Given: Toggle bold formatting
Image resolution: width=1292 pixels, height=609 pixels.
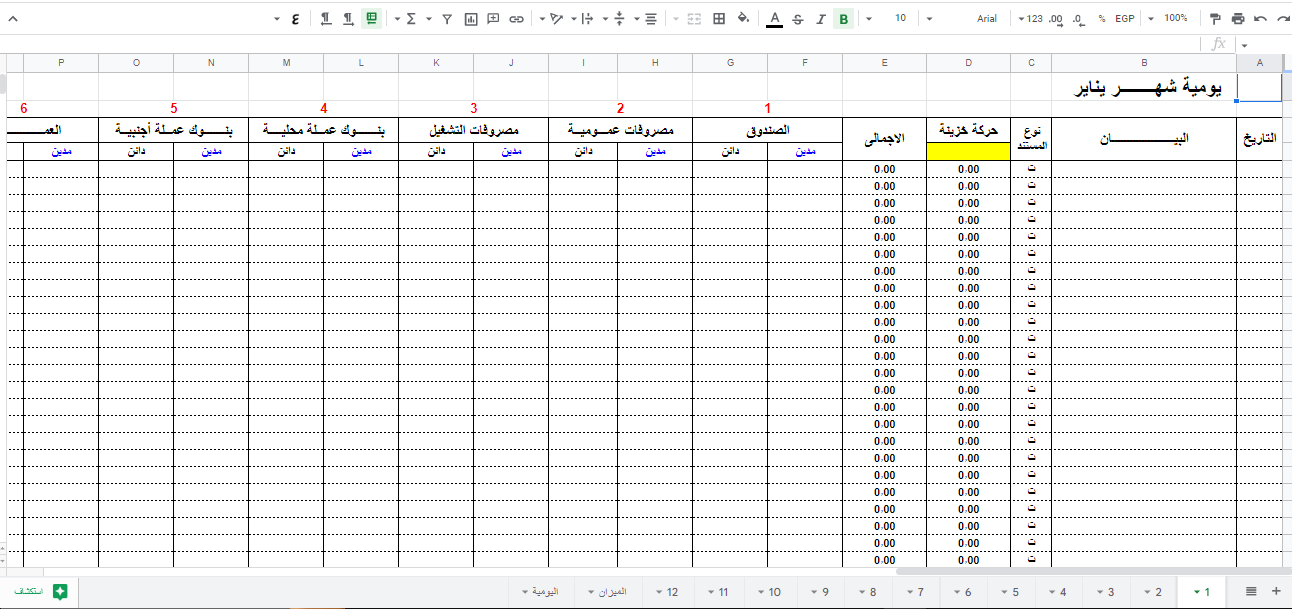Looking at the screenshot, I should click(x=843, y=18).
